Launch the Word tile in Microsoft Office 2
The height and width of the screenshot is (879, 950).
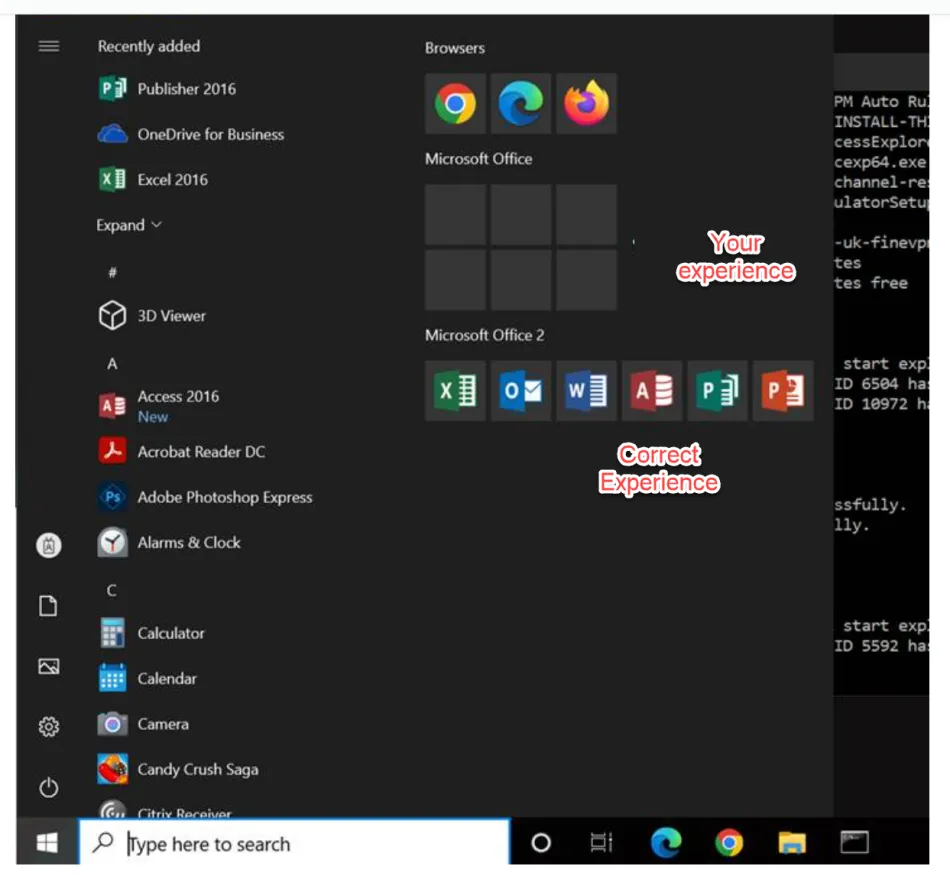pos(586,391)
